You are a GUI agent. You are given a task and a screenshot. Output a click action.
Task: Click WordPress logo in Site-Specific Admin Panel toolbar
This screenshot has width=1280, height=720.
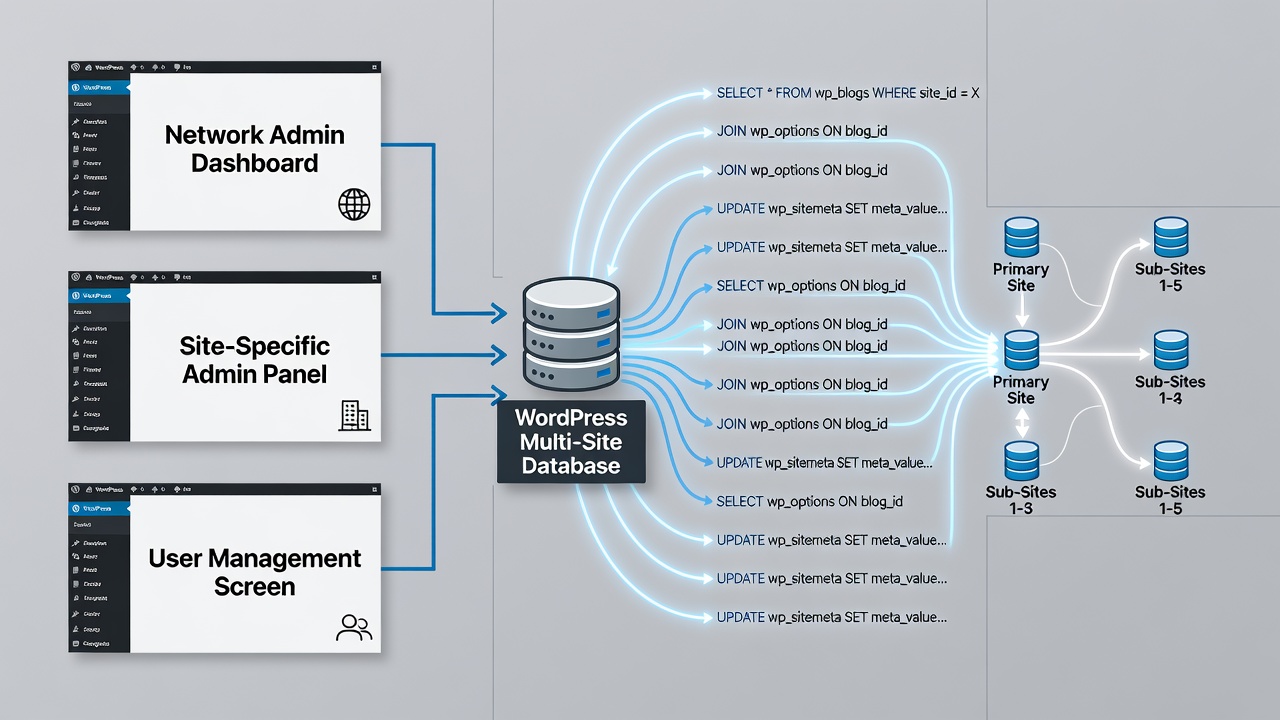pos(75,277)
